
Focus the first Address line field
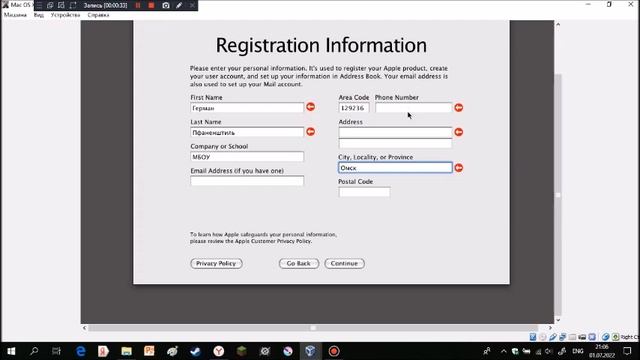pyautogui.click(x=395, y=132)
